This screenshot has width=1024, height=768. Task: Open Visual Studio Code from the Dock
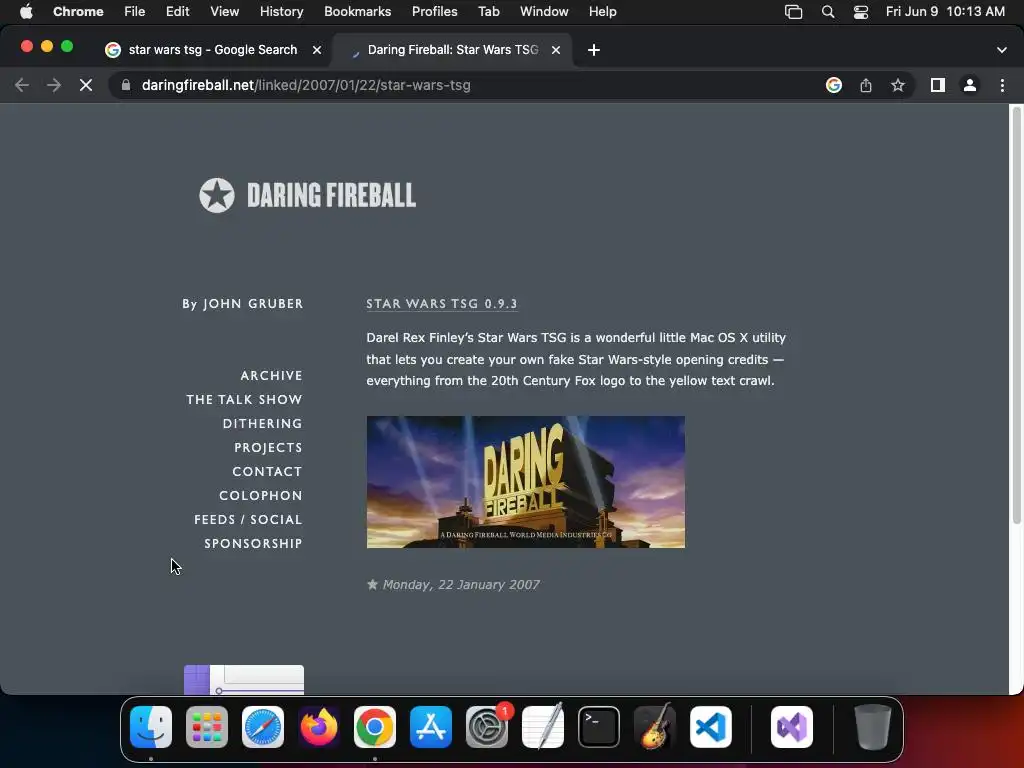[711, 727]
